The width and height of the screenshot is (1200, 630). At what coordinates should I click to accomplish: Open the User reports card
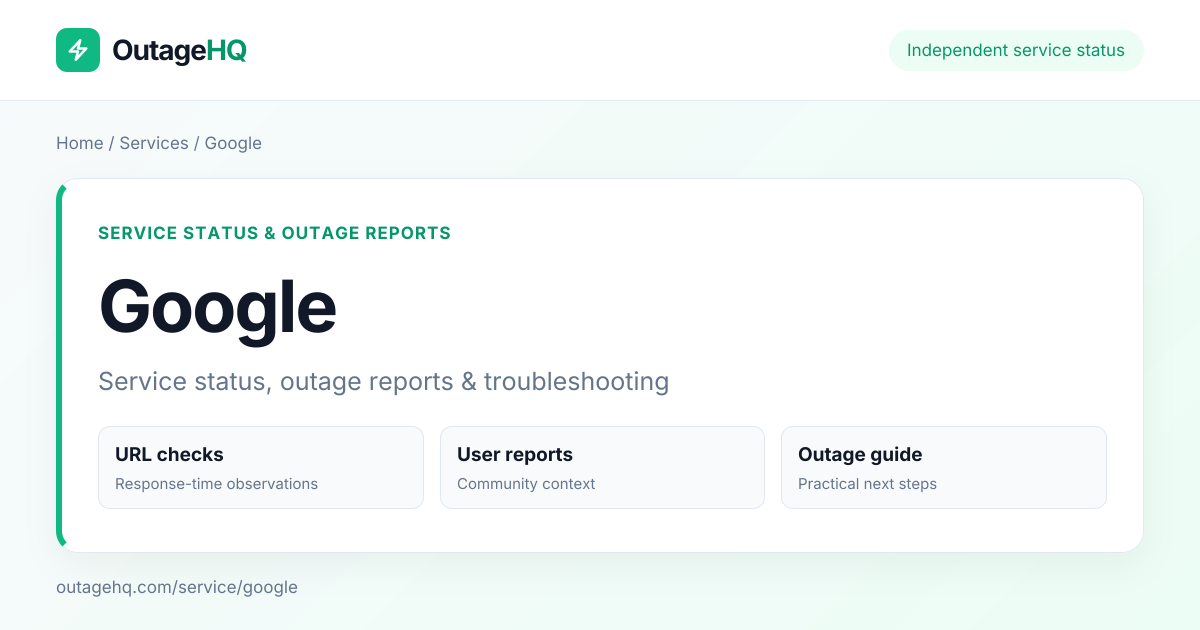point(602,468)
